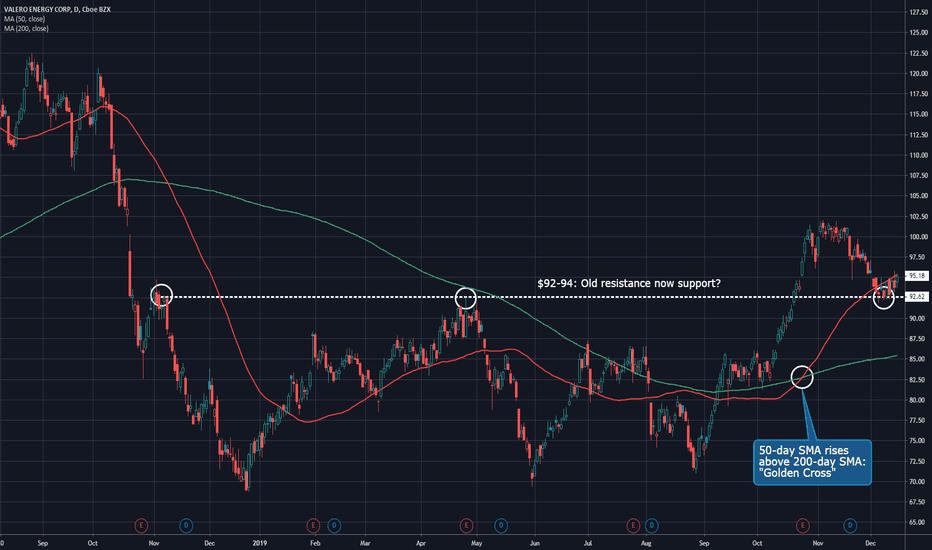Click the Oct 2019 label on time axis
The width and height of the screenshot is (932, 550).
point(757,543)
